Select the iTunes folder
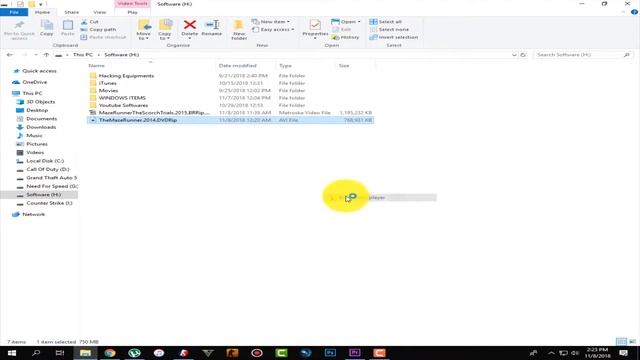This screenshot has height=360, width=640. [x=107, y=83]
